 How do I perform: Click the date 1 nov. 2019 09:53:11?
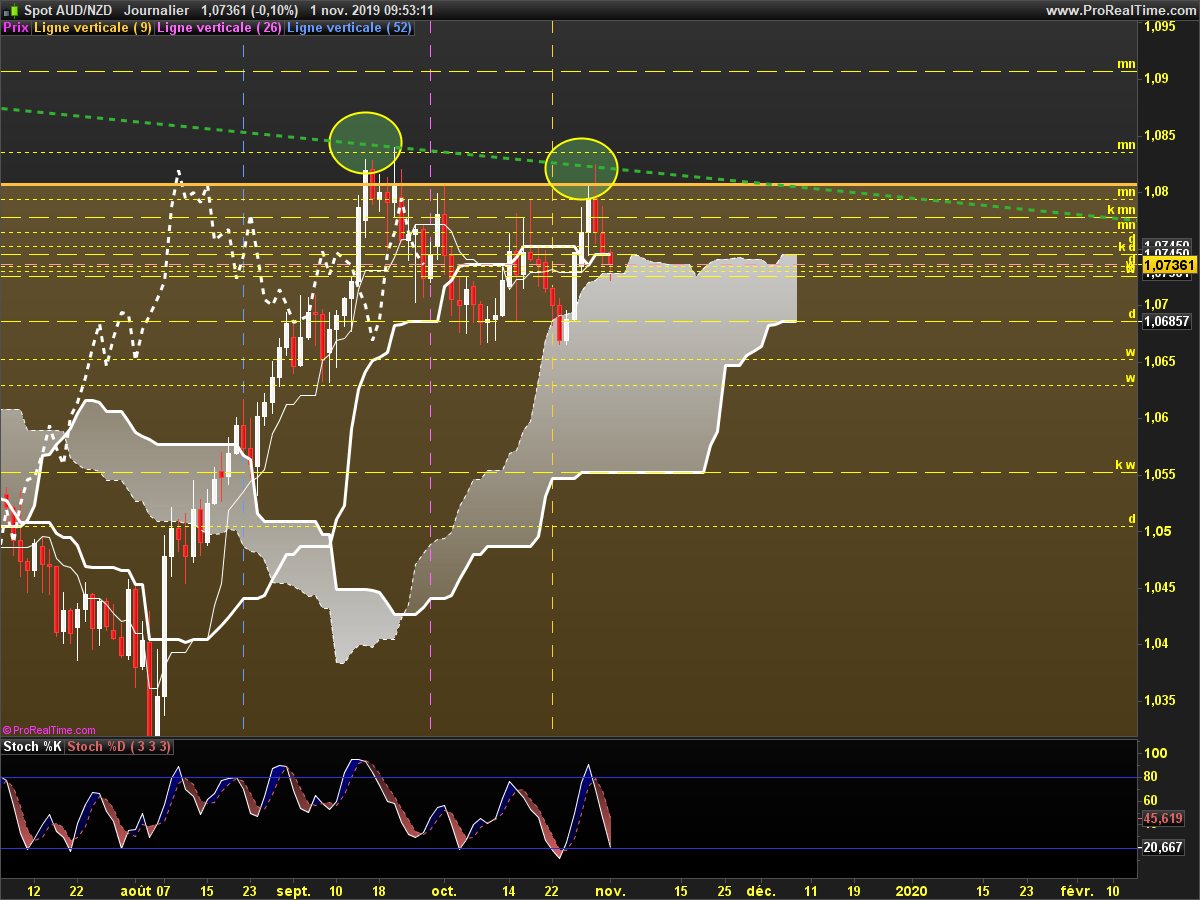pyautogui.click(x=371, y=10)
